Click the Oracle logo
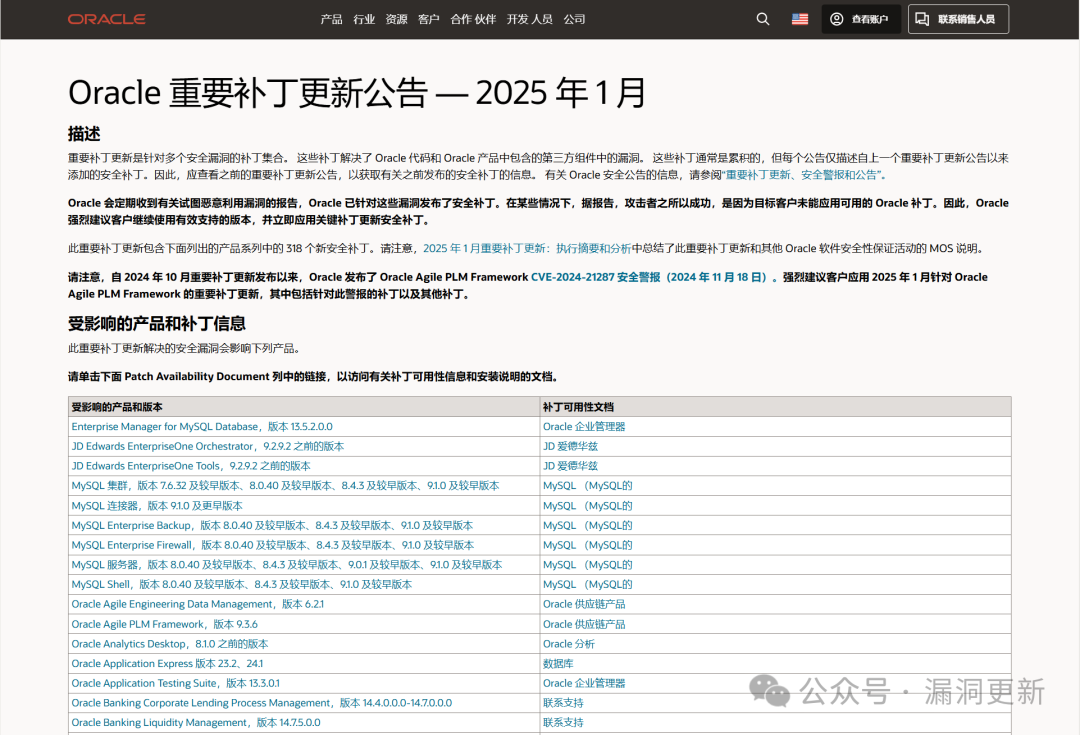1080x735 pixels. 107,19
